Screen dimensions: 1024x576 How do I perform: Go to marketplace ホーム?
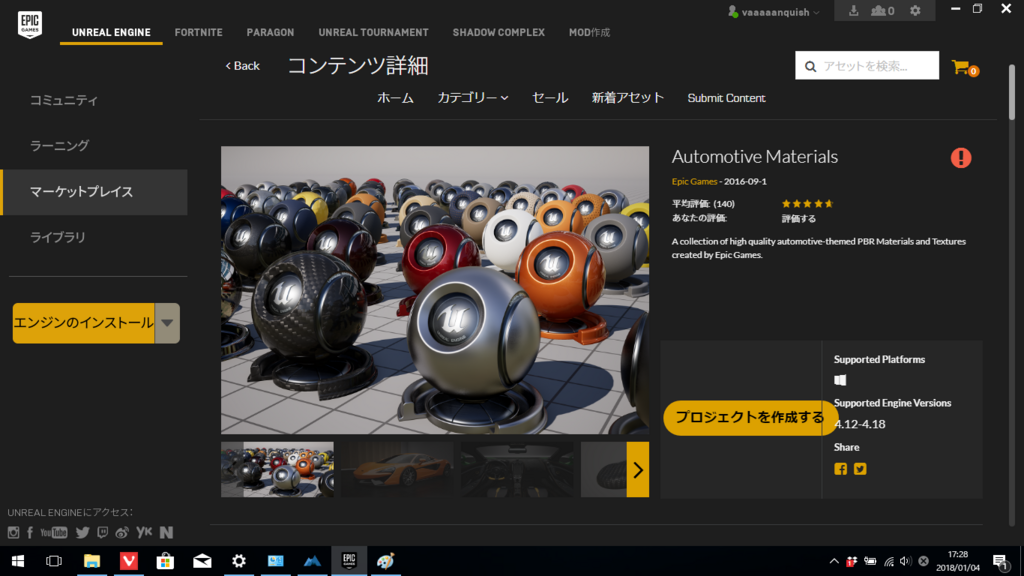(395, 98)
